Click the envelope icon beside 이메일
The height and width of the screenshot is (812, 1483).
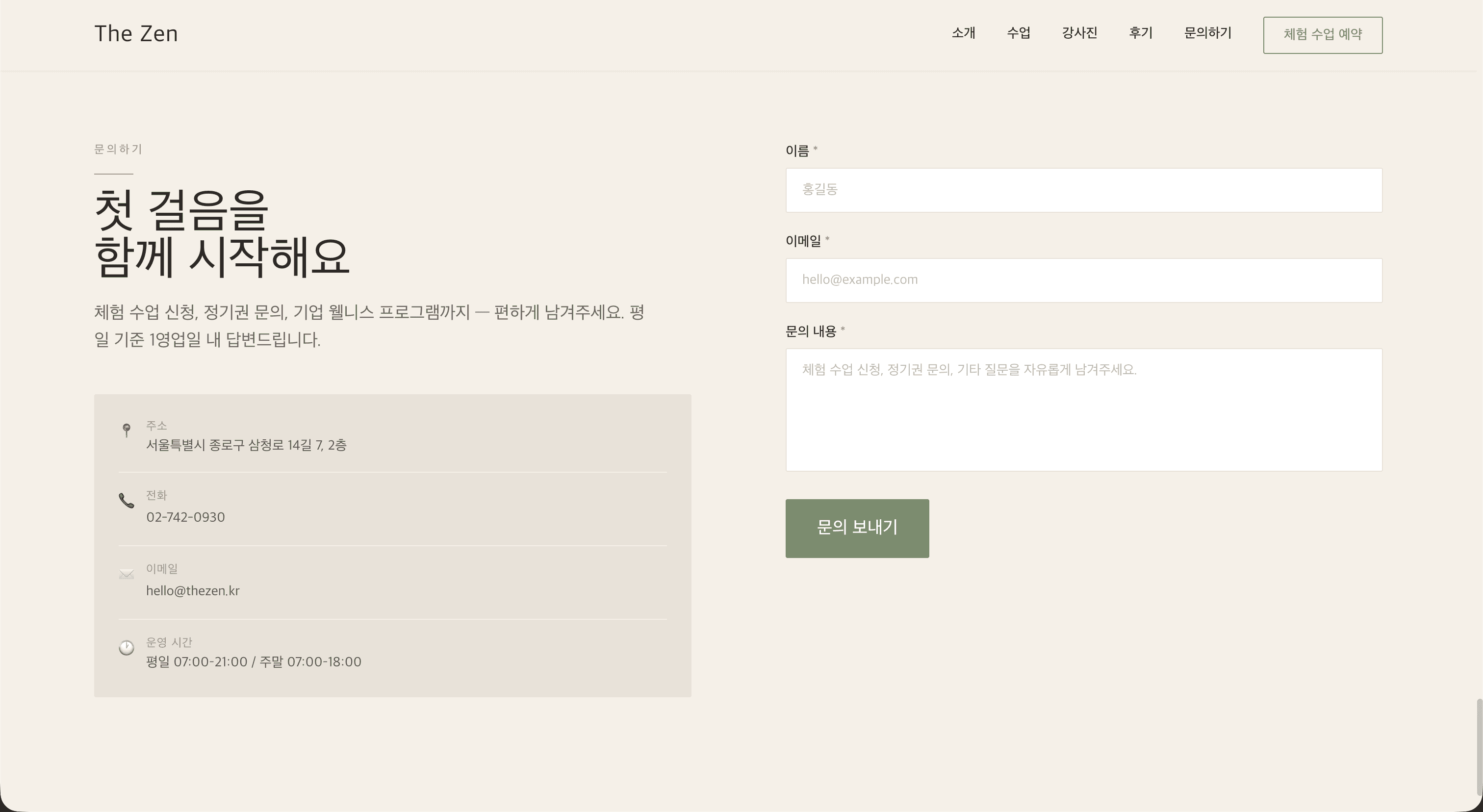point(127,574)
